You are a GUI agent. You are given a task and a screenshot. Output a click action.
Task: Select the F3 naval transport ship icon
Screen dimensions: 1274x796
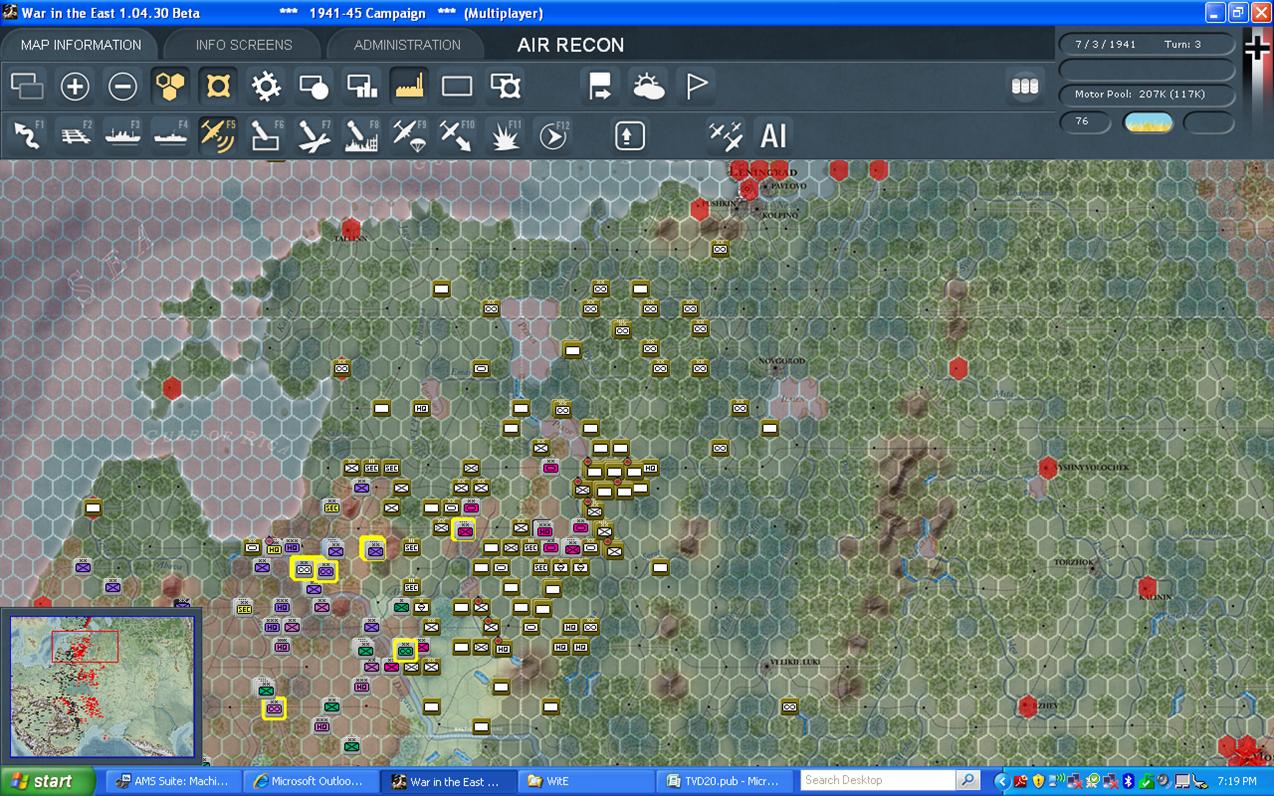tap(123, 135)
